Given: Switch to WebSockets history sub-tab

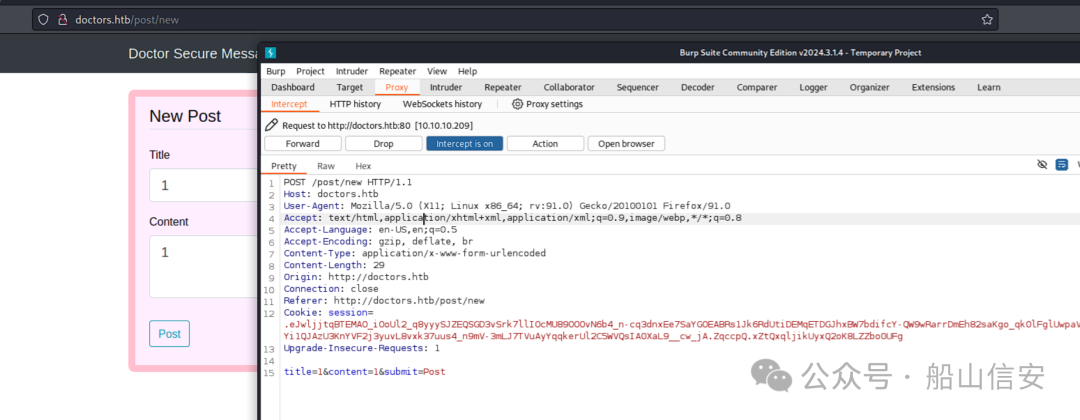Looking at the screenshot, I should coord(442,104).
